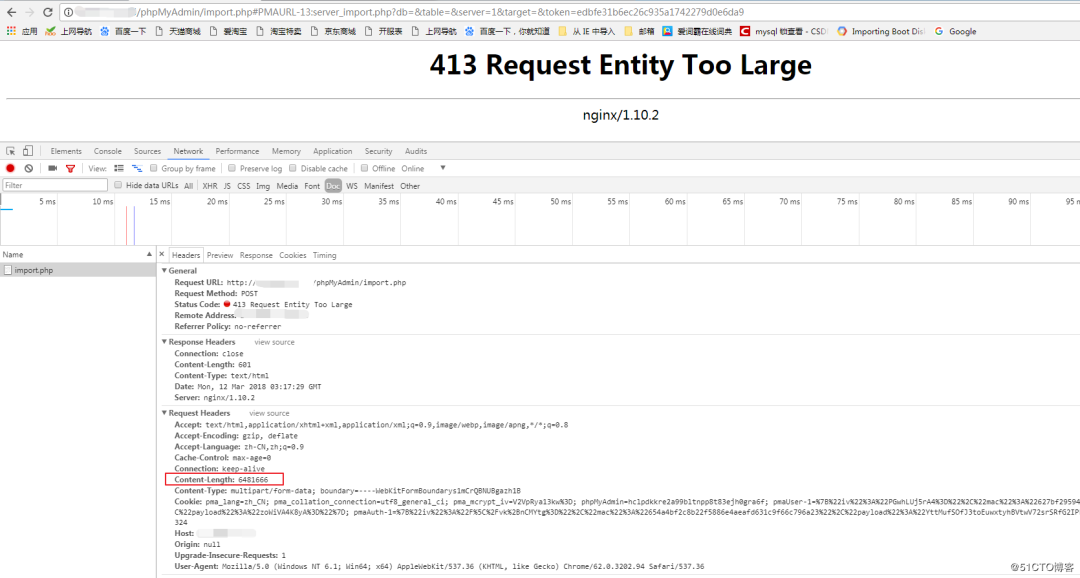Viewport: 1080px width, 578px height.
Task: Open the Security panel
Action: [378, 151]
